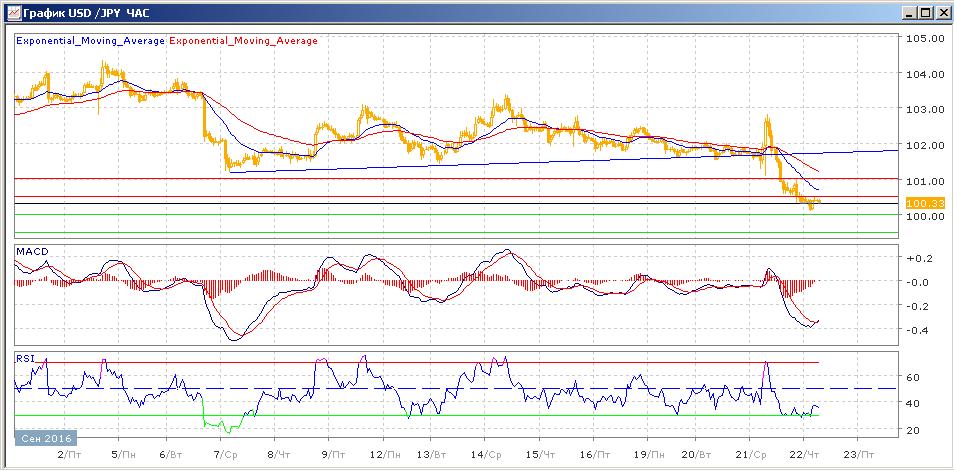Click the chart icon in the title bar
The height and width of the screenshot is (471, 954).
point(12,13)
